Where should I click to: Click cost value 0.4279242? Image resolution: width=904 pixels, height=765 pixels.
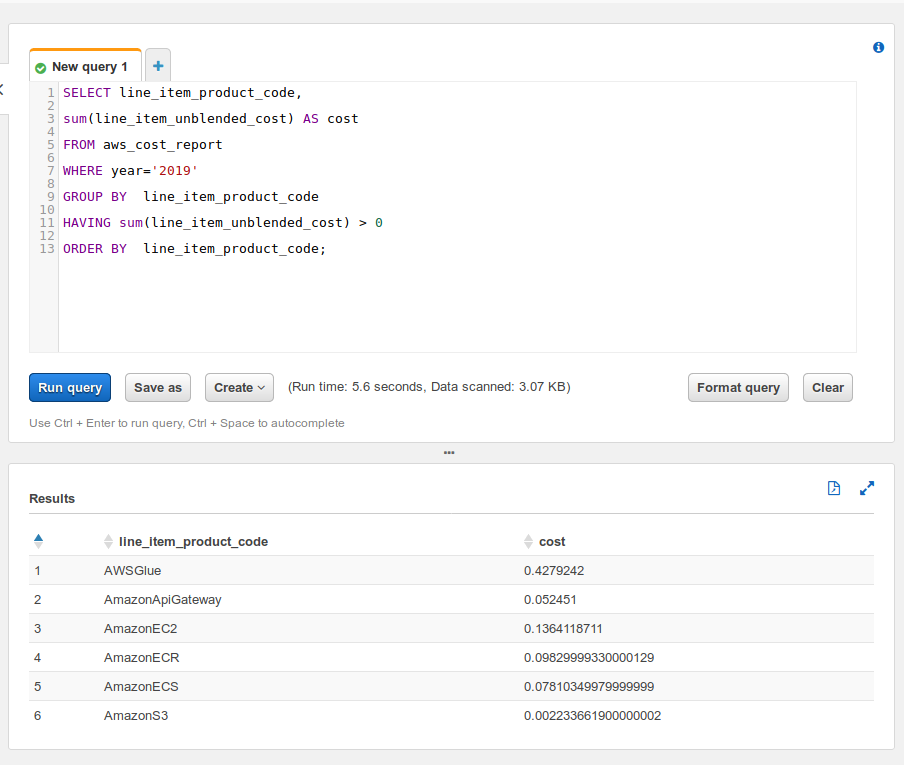point(554,571)
